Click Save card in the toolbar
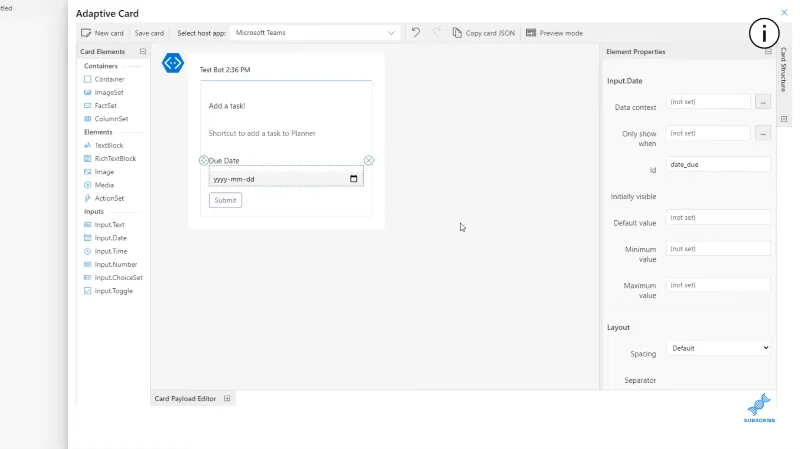Viewport: 800px width, 449px height. (149, 33)
